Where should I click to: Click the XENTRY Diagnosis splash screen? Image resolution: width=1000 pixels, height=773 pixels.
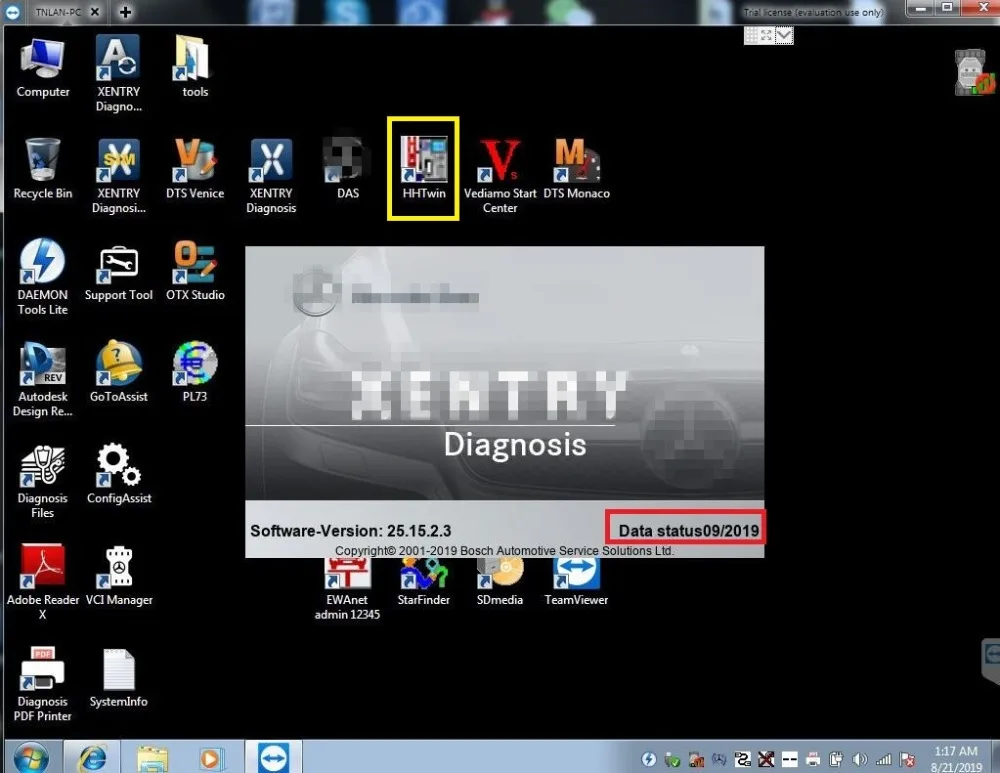click(504, 402)
